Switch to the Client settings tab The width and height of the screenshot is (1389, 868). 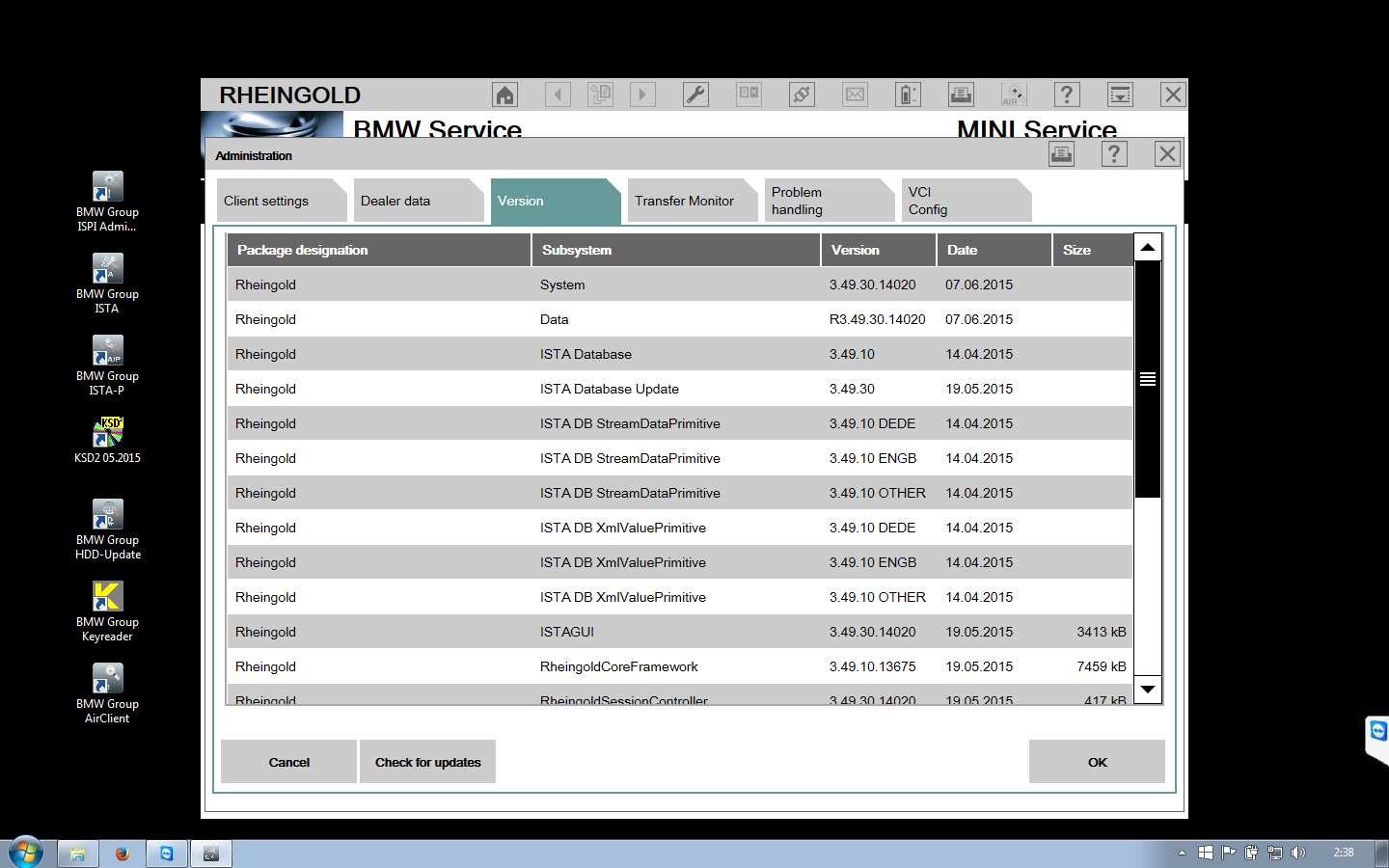(276, 201)
